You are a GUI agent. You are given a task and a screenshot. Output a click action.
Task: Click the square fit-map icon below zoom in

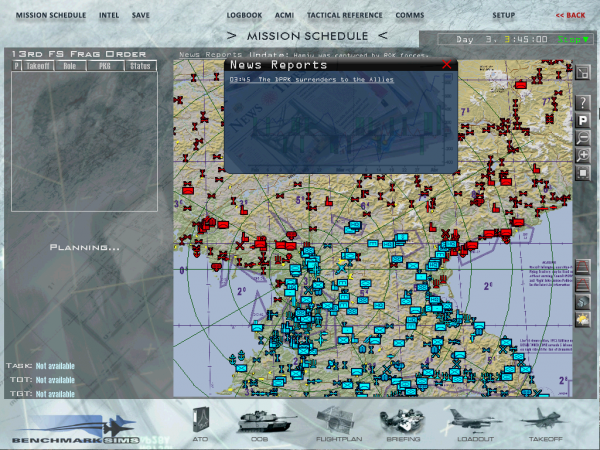point(583,173)
